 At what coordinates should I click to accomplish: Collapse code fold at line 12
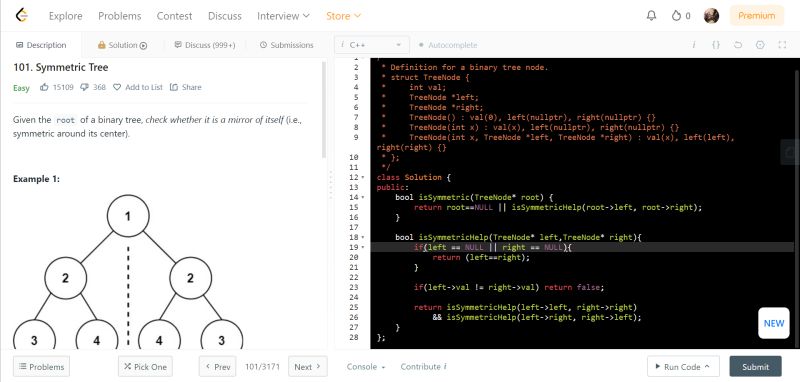tap(363, 177)
